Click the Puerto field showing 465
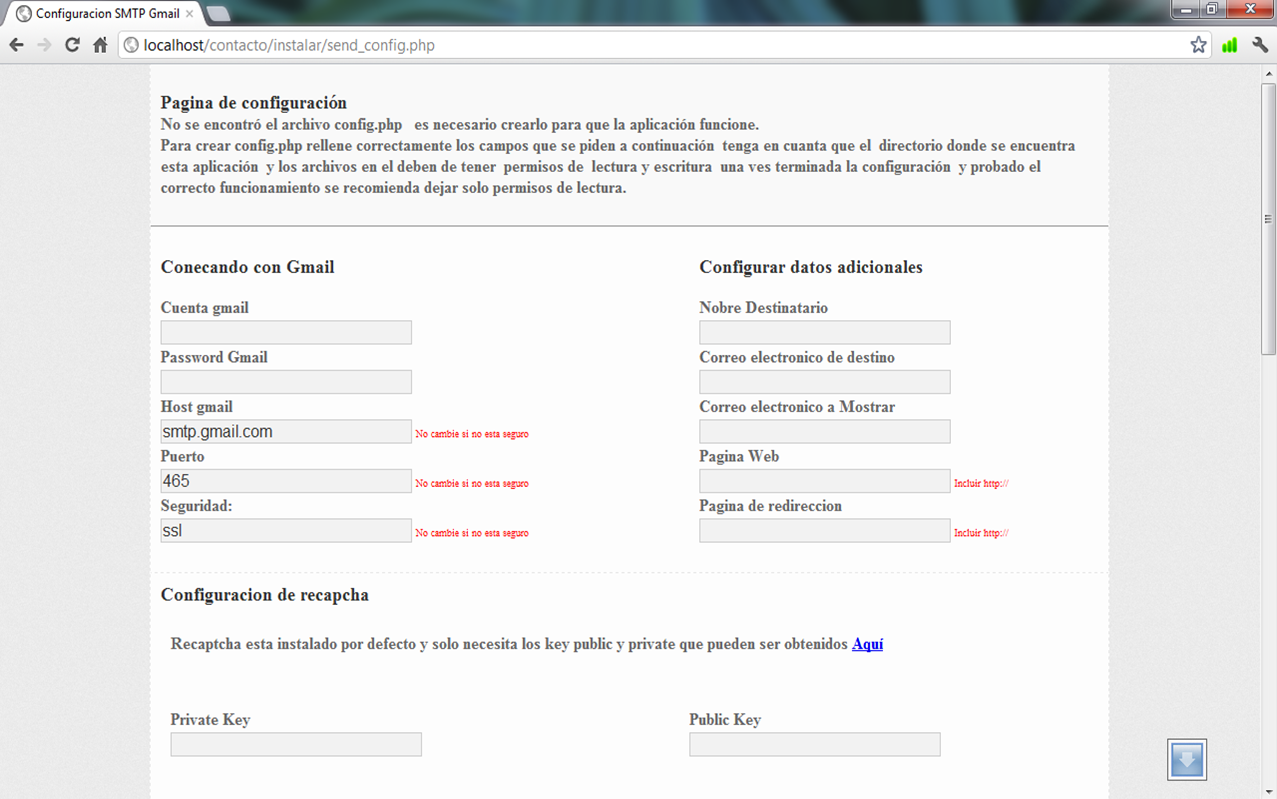1277x799 pixels. click(285, 481)
